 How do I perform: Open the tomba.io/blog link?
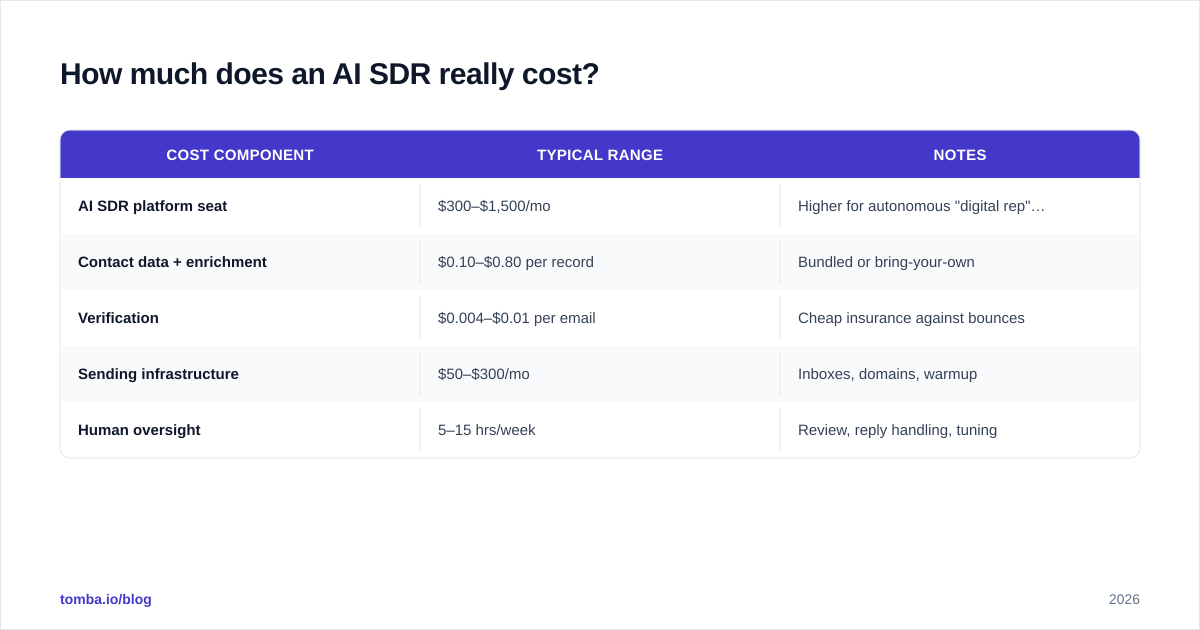[x=106, y=599]
